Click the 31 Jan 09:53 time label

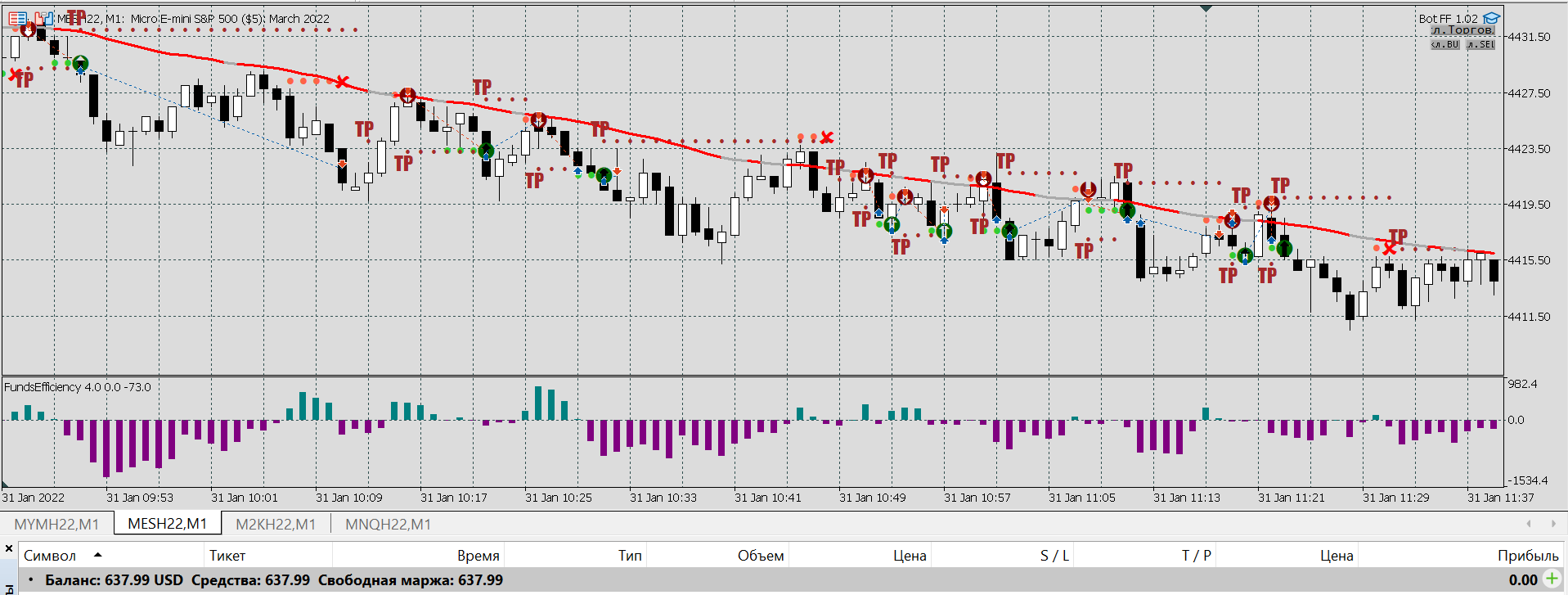[x=140, y=498]
